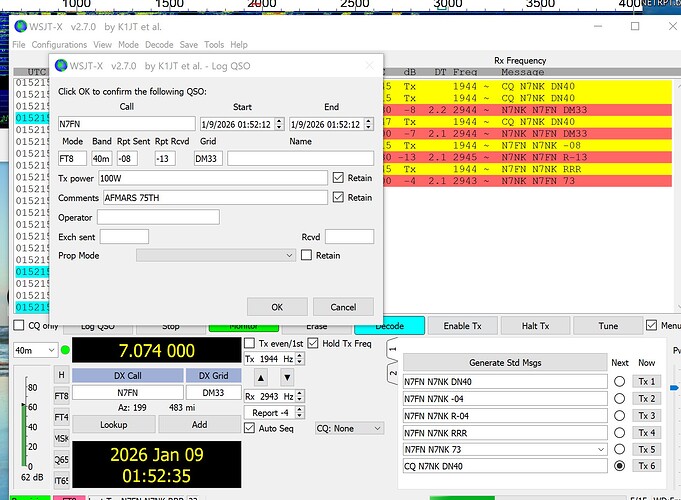Send Tx 1 message now
681x500 pixels.
pyautogui.click(x=646, y=381)
